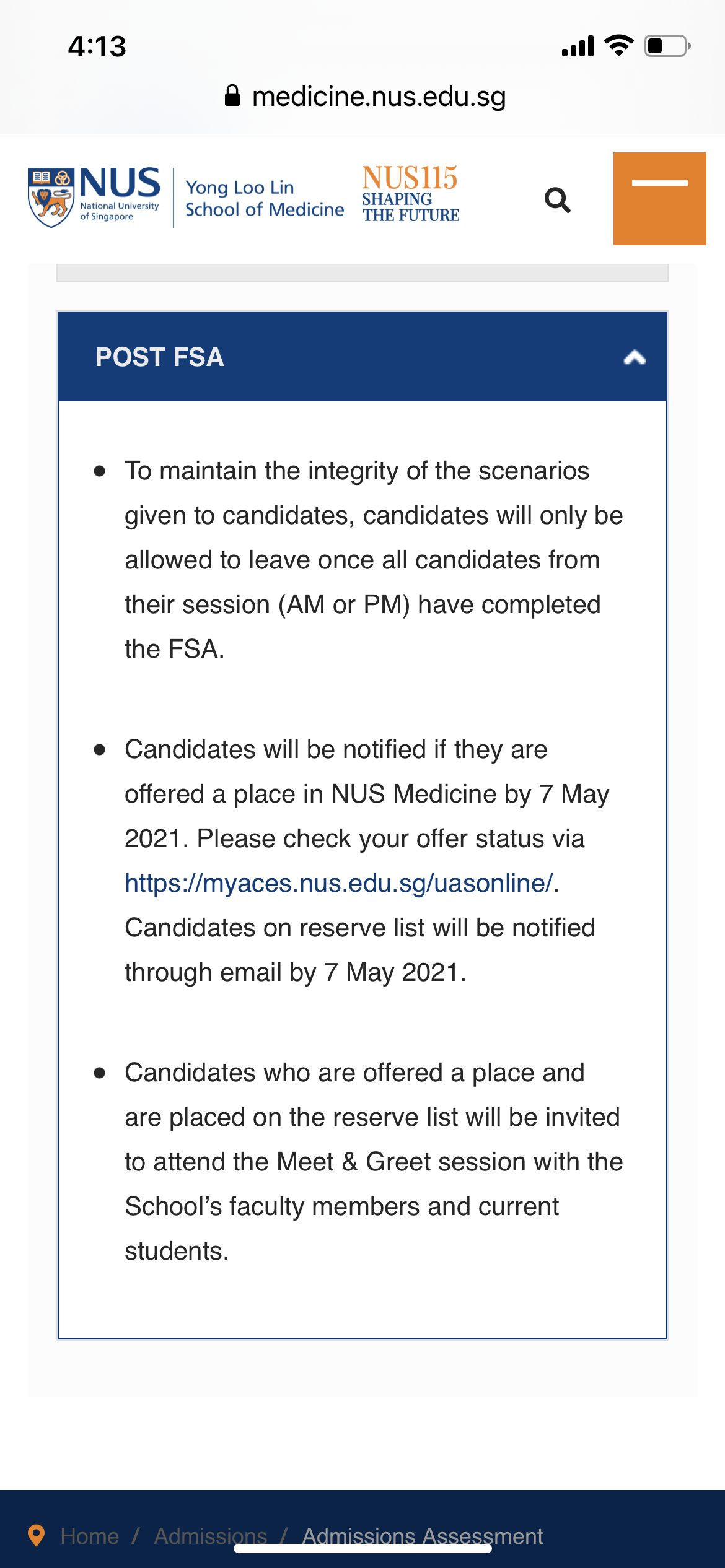Open the Admissions breadcrumb link
The image size is (725, 1568).
pyautogui.click(x=210, y=1536)
